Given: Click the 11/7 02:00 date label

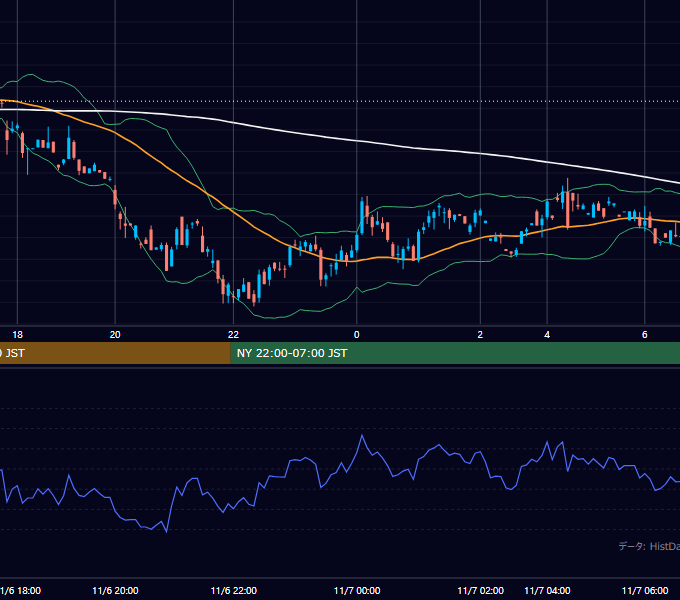Looking at the screenshot, I should pos(481,590).
